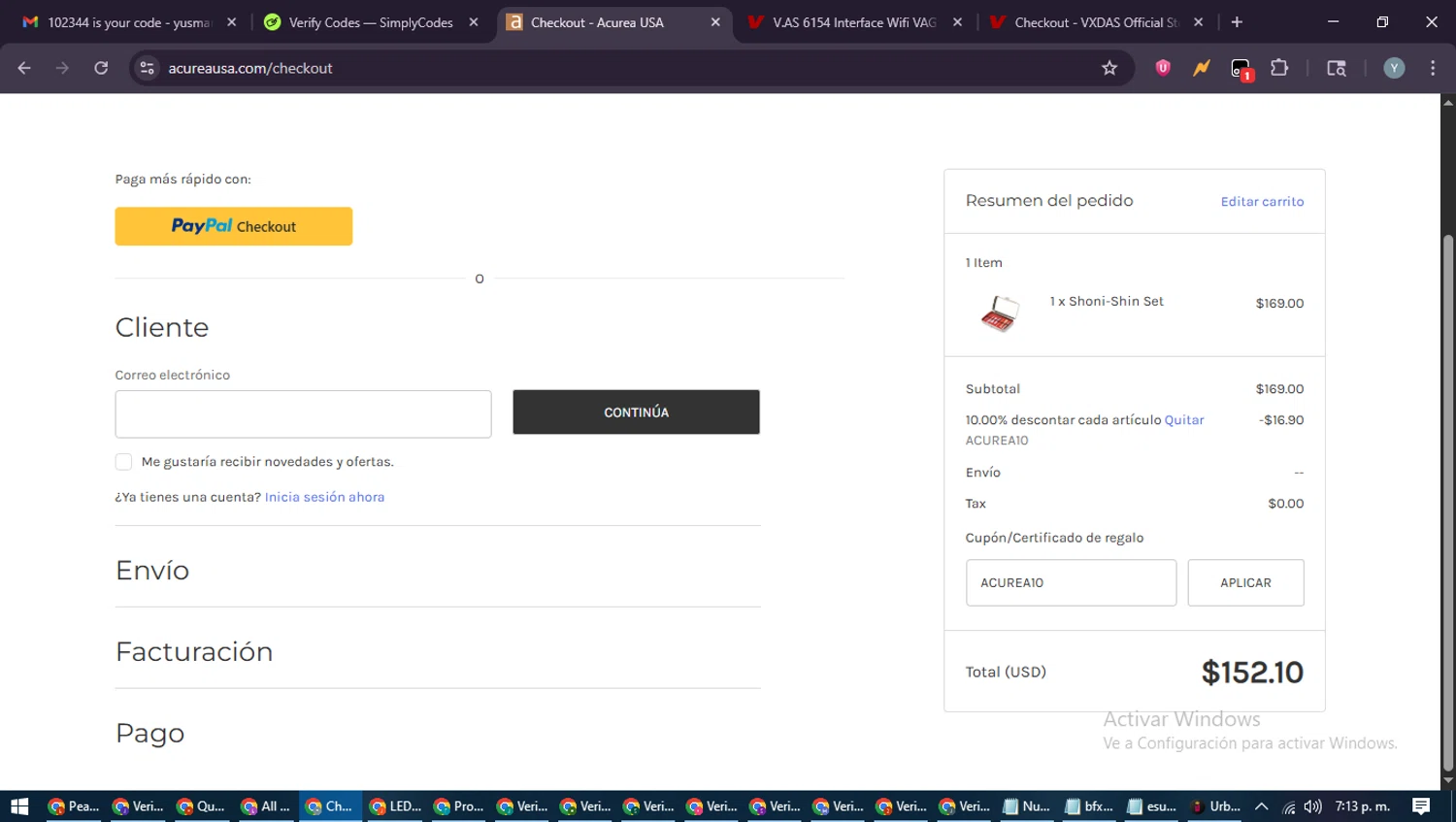Screen dimensions: 1456x822
Task: Click the Pago section heading
Action: coord(149,734)
